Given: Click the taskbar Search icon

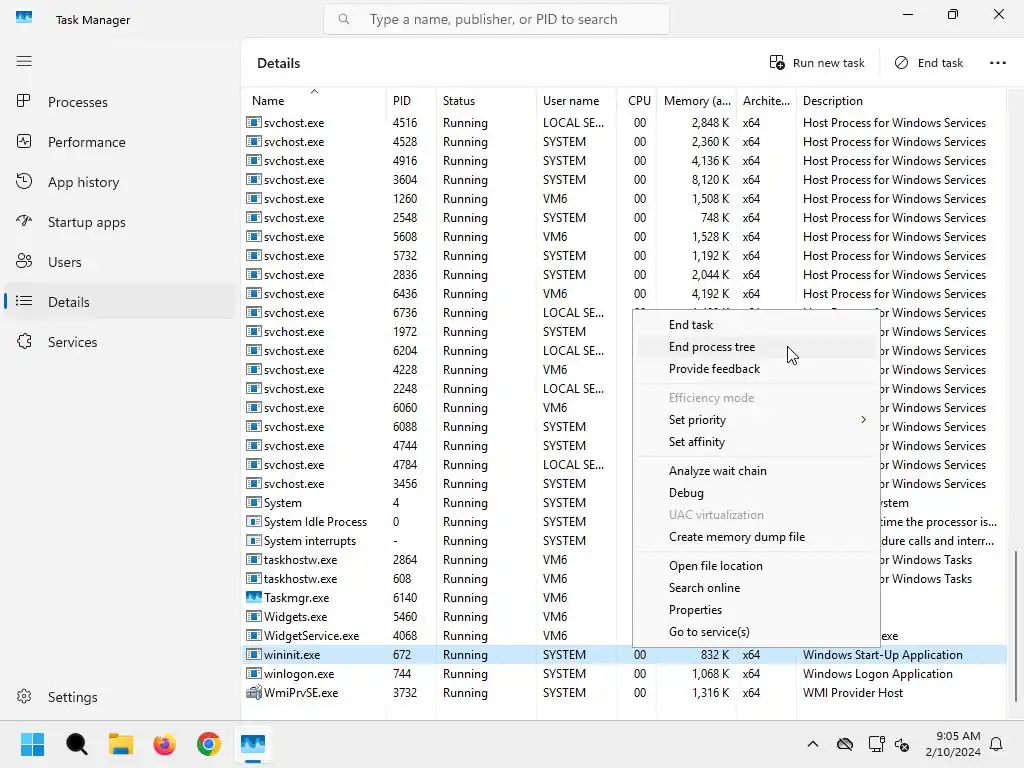Looking at the screenshot, I should click(76, 744).
